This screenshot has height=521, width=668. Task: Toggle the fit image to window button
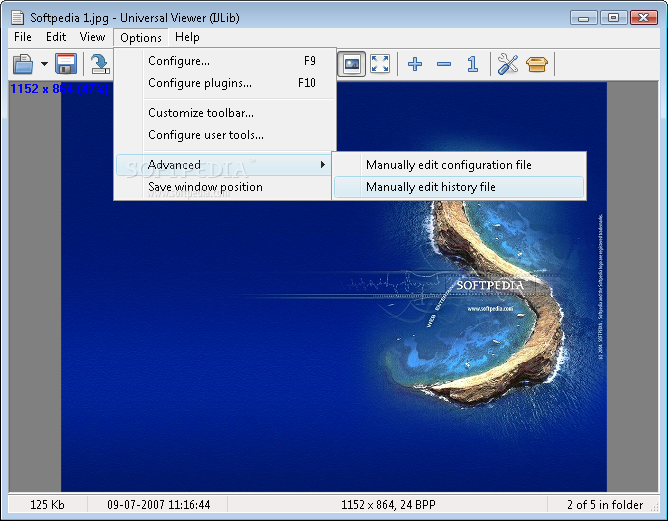pyautogui.click(x=351, y=64)
